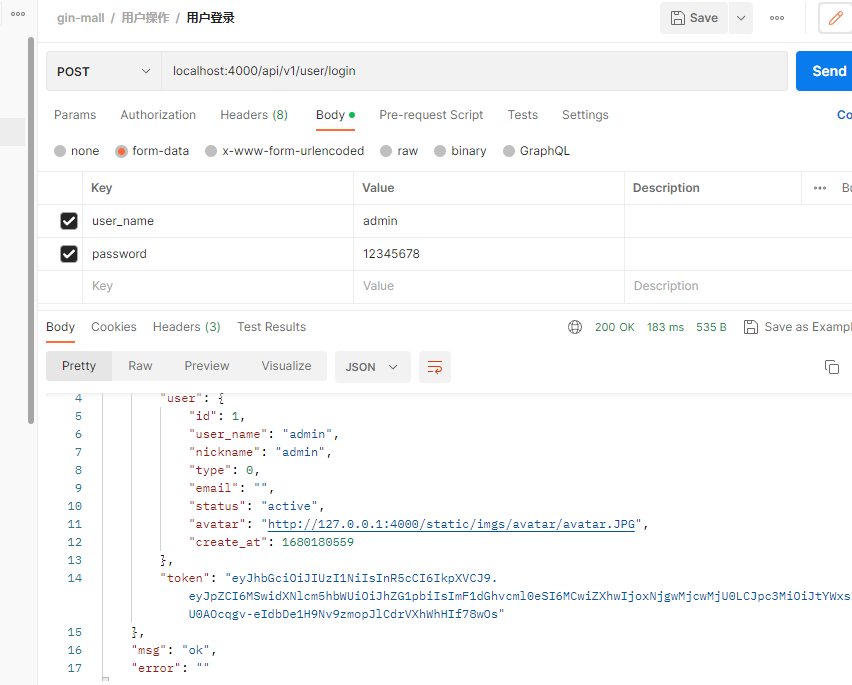Uncheck the user_name row checkbox
Image resolution: width=852 pixels, height=685 pixels.
[x=69, y=221]
